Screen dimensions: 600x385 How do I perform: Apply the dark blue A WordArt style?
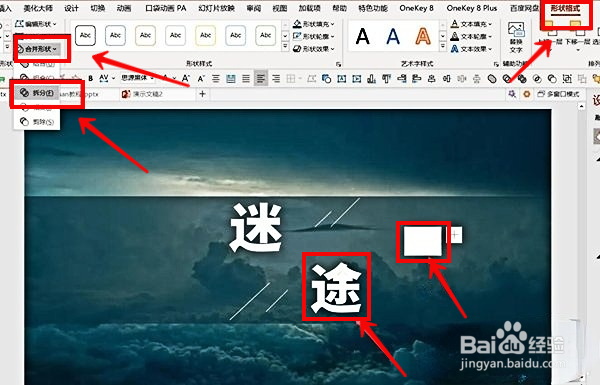click(393, 36)
